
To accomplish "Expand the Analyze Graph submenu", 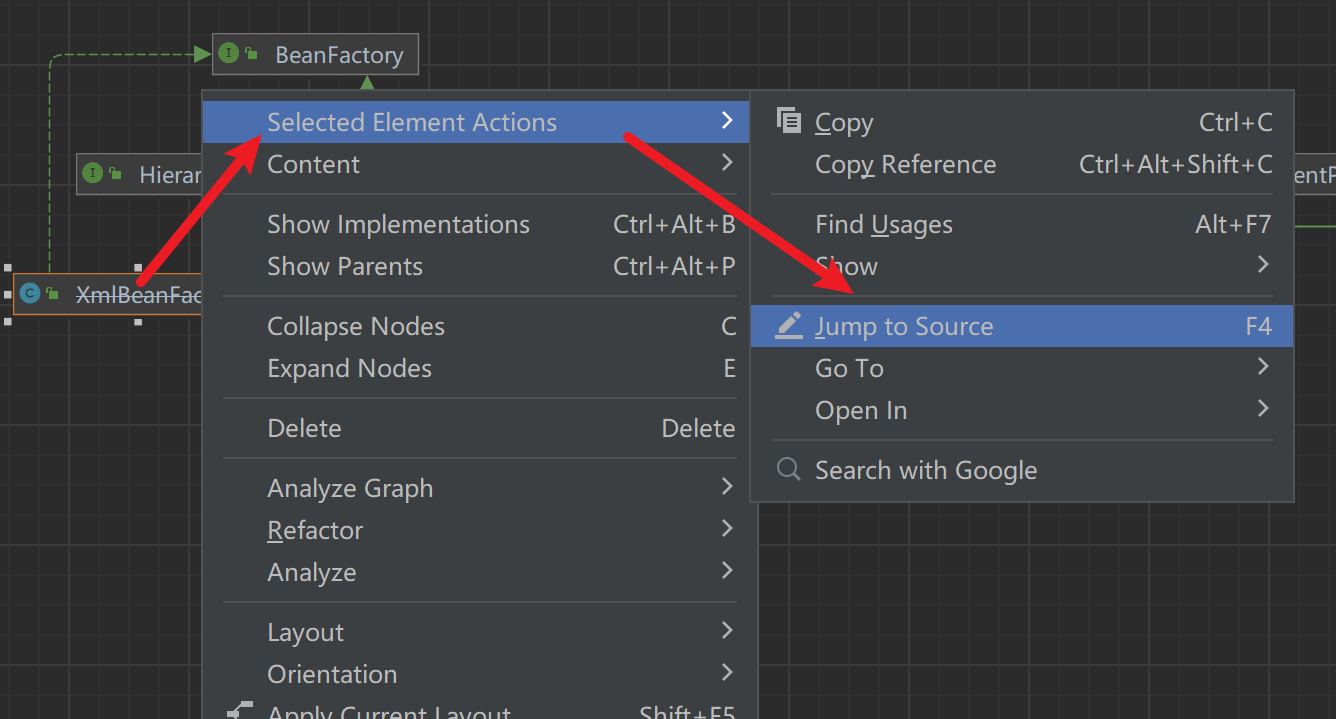I will 727,487.
